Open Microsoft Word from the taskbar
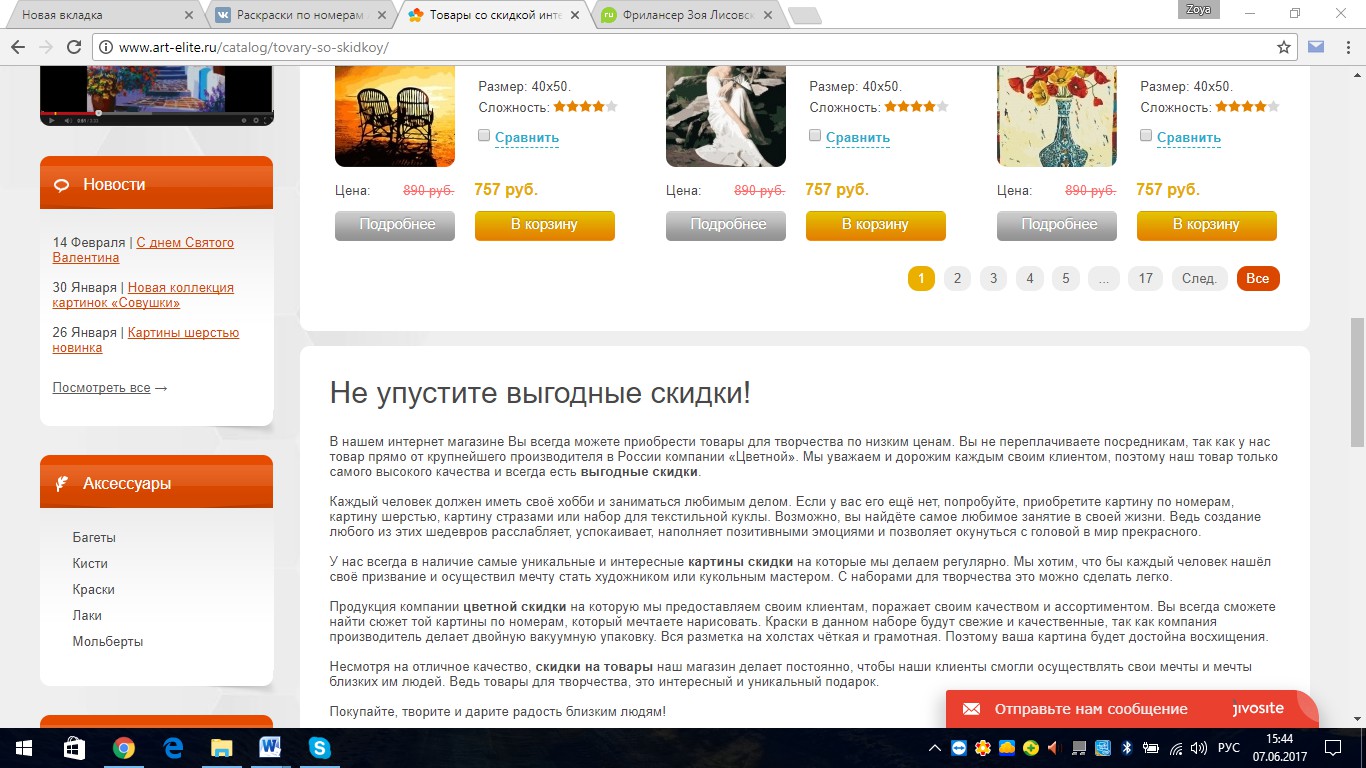Image resolution: width=1366 pixels, height=768 pixels. [270, 747]
